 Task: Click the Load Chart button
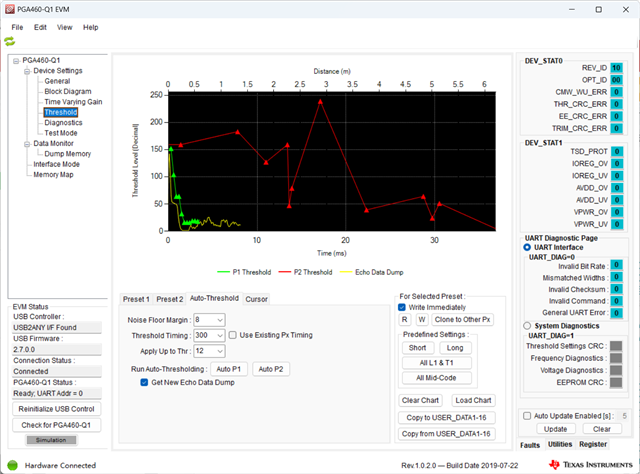point(473,401)
